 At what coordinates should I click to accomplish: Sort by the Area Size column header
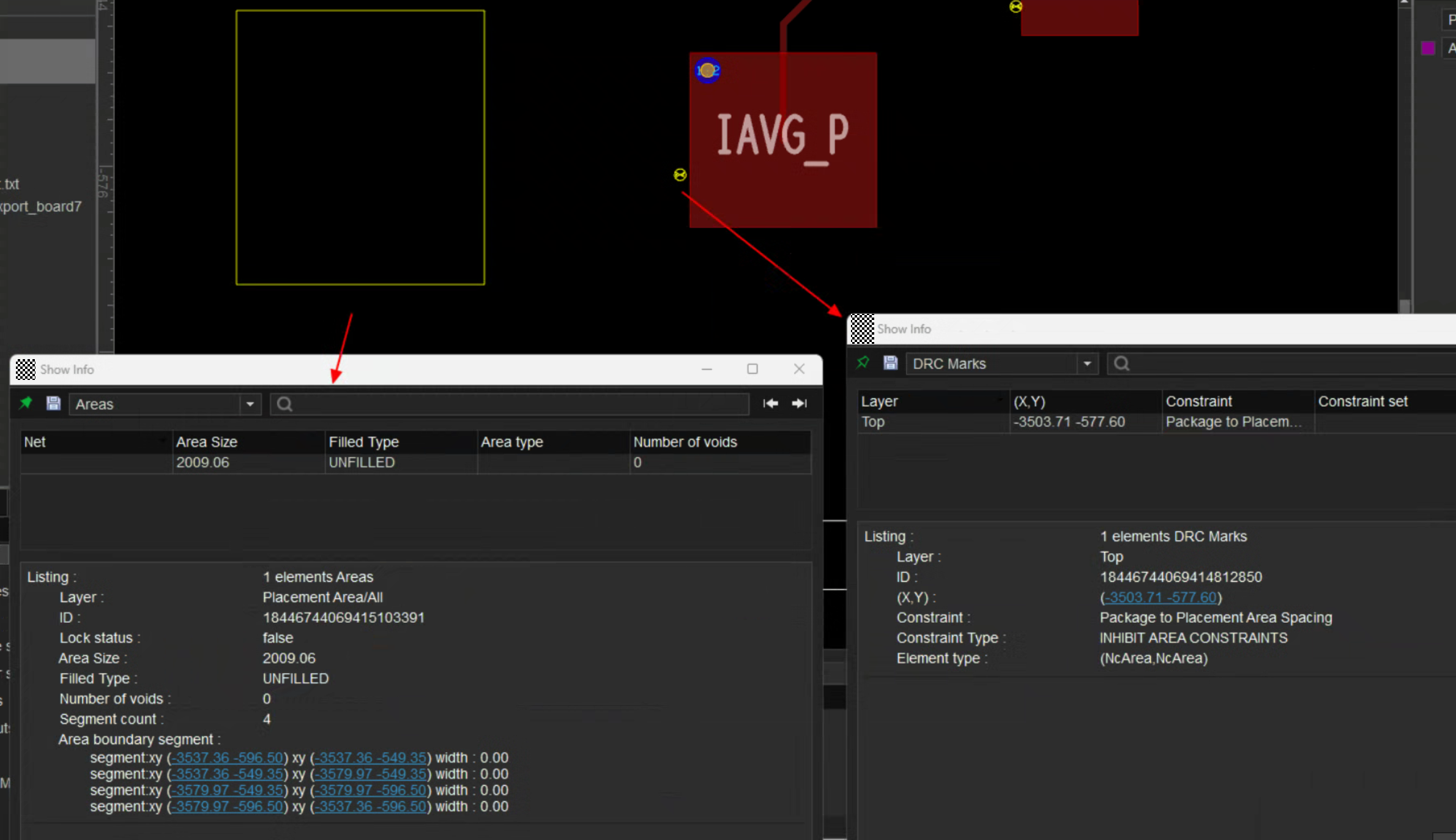coord(207,442)
